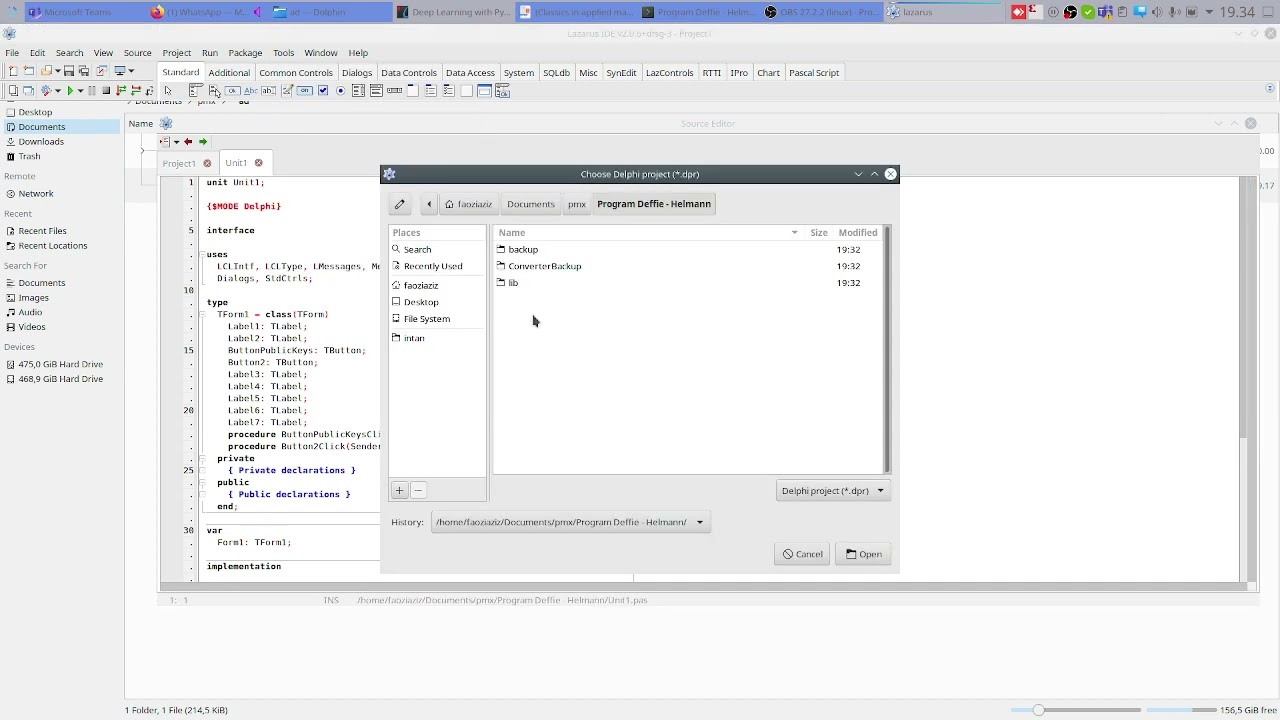Select the TRadioButton component in palette
Viewport: 1280px width, 720px height.
click(341, 90)
